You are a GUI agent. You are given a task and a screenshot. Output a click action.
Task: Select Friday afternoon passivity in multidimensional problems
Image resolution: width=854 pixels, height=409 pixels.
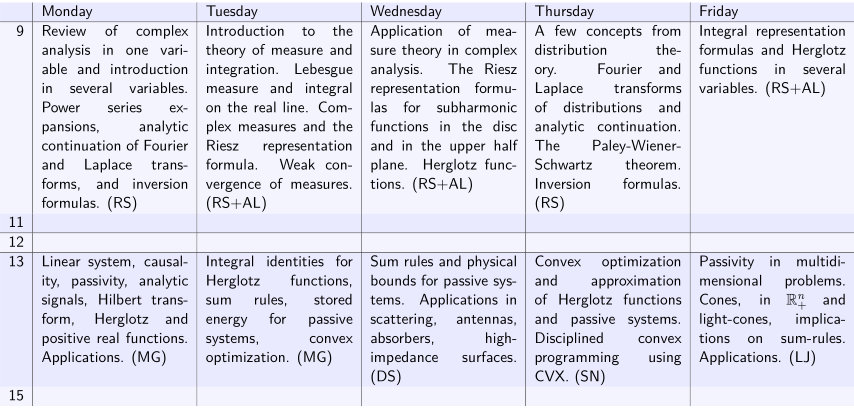click(x=772, y=319)
